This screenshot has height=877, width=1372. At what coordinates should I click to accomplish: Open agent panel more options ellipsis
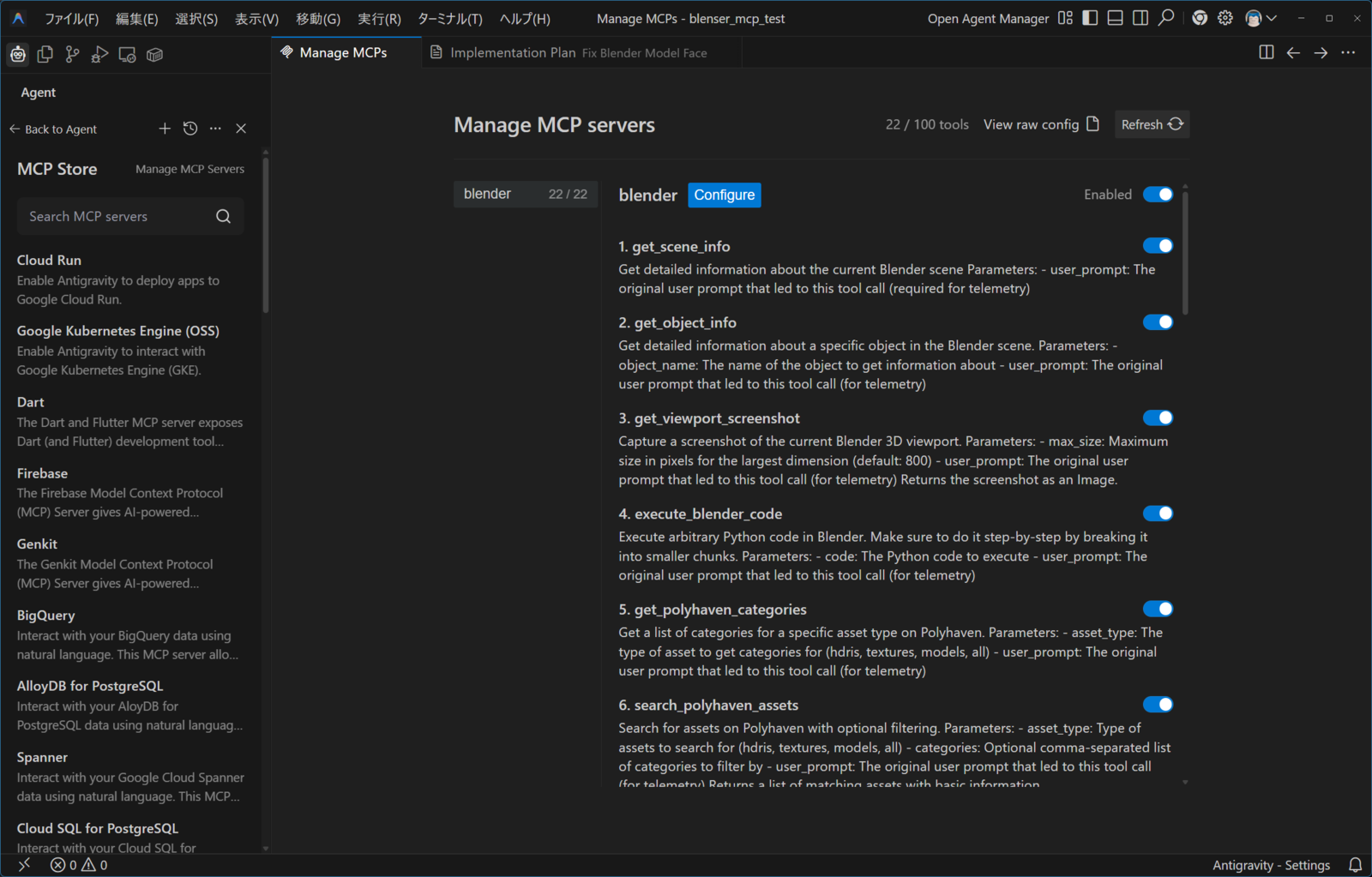pos(215,129)
